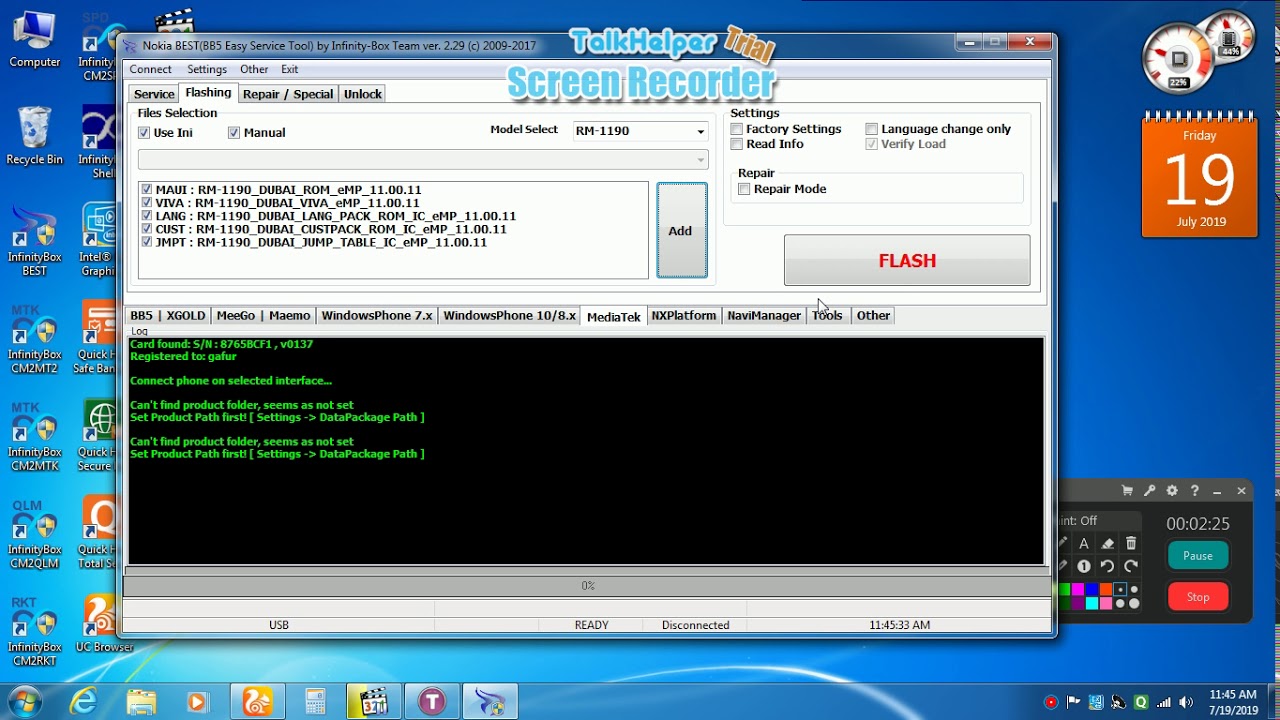The width and height of the screenshot is (1280, 720).
Task: Open UC Browser desktop shortcut
Action: tap(104, 625)
